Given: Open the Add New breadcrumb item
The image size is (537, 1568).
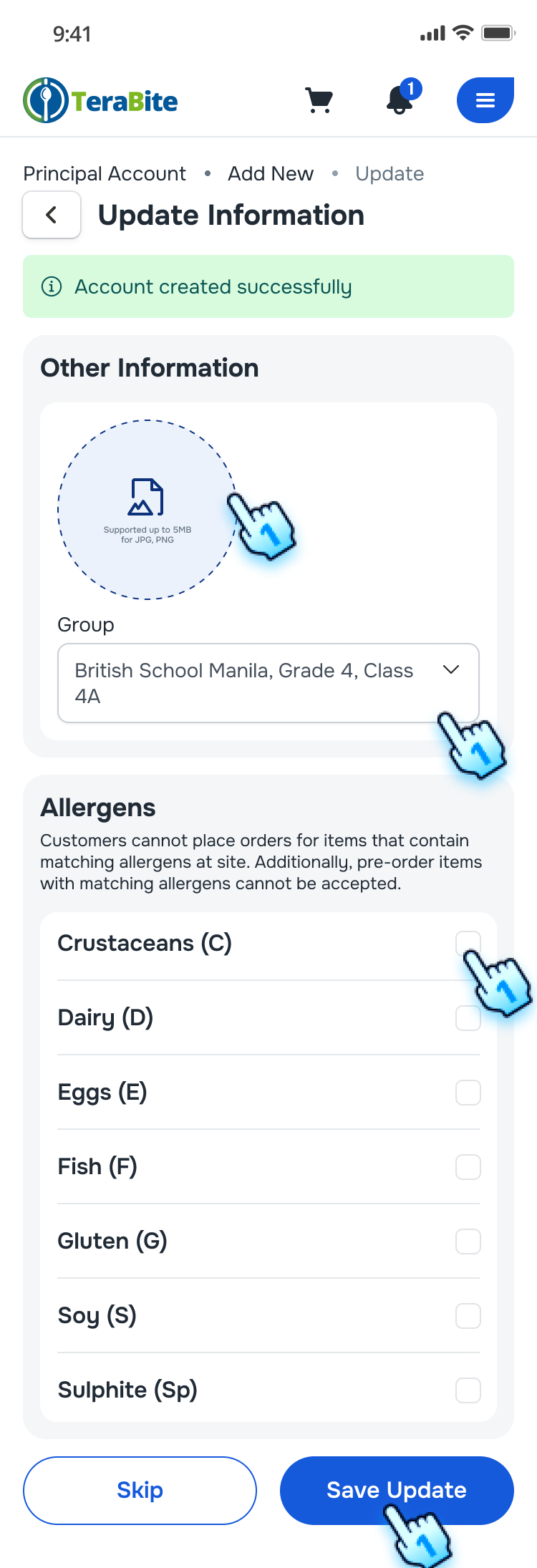Looking at the screenshot, I should click(270, 173).
